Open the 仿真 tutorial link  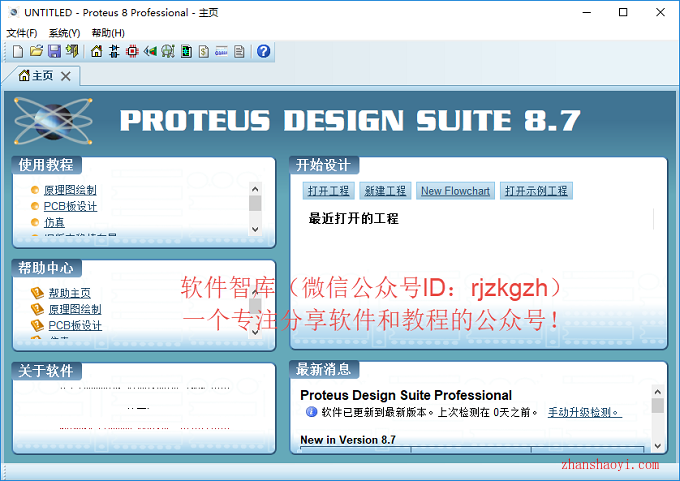[54, 222]
